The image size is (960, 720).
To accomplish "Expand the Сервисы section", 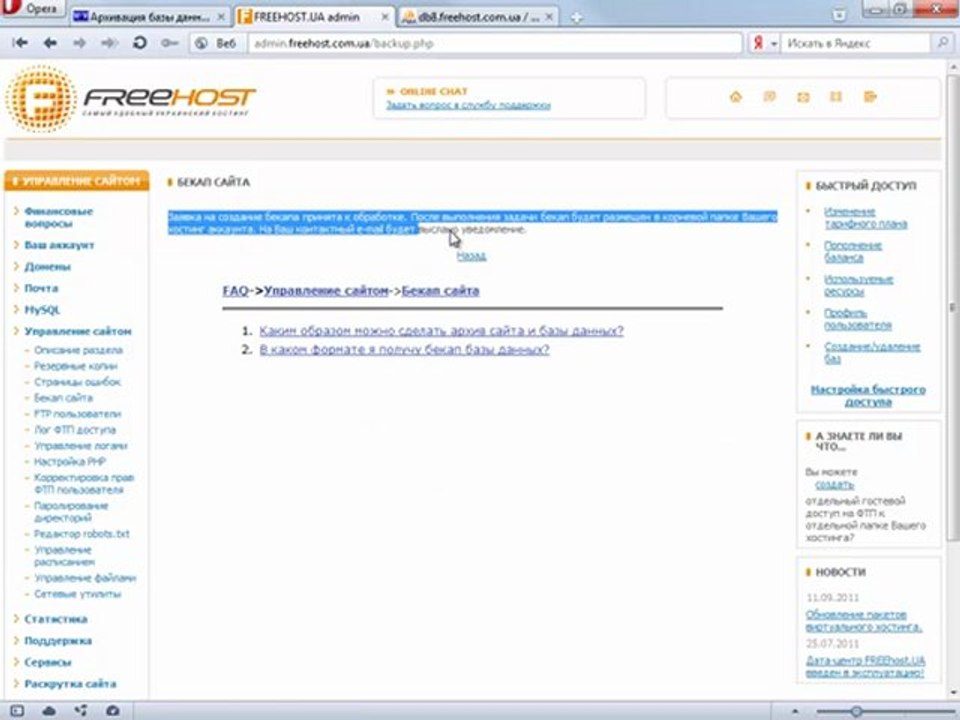I will click(x=48, y=662).
